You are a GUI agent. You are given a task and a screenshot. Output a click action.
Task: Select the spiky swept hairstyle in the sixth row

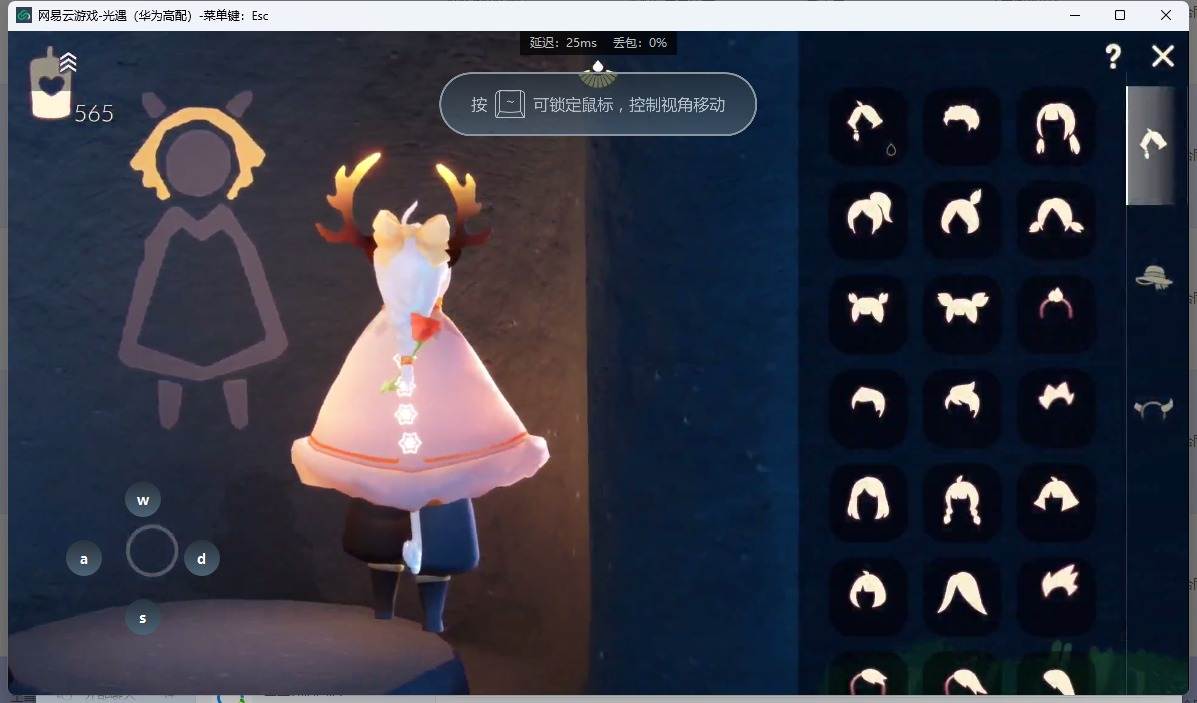point(1057,595)
